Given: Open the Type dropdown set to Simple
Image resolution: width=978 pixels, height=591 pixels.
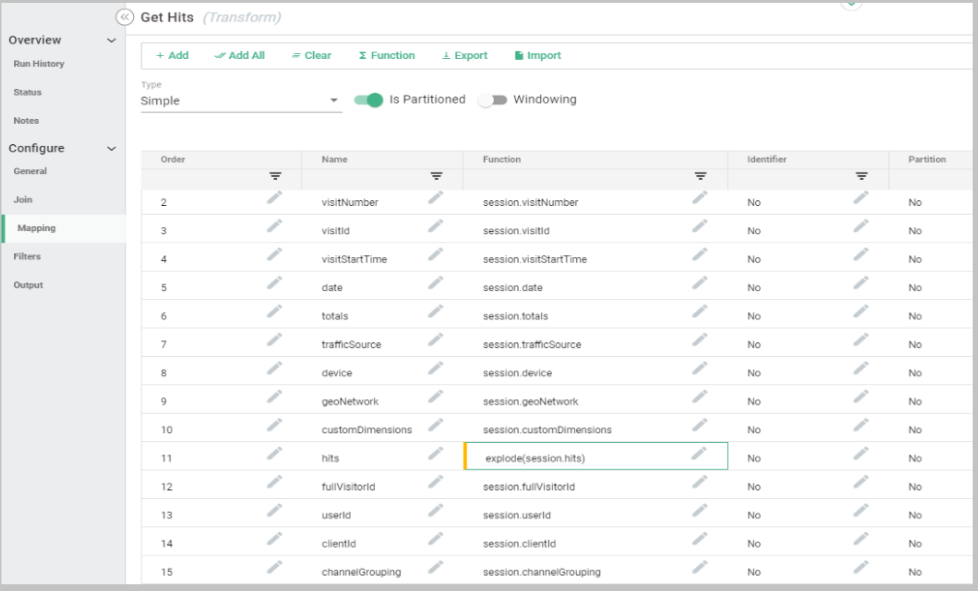Looking at the screenshot, I should tap(240, 101).
